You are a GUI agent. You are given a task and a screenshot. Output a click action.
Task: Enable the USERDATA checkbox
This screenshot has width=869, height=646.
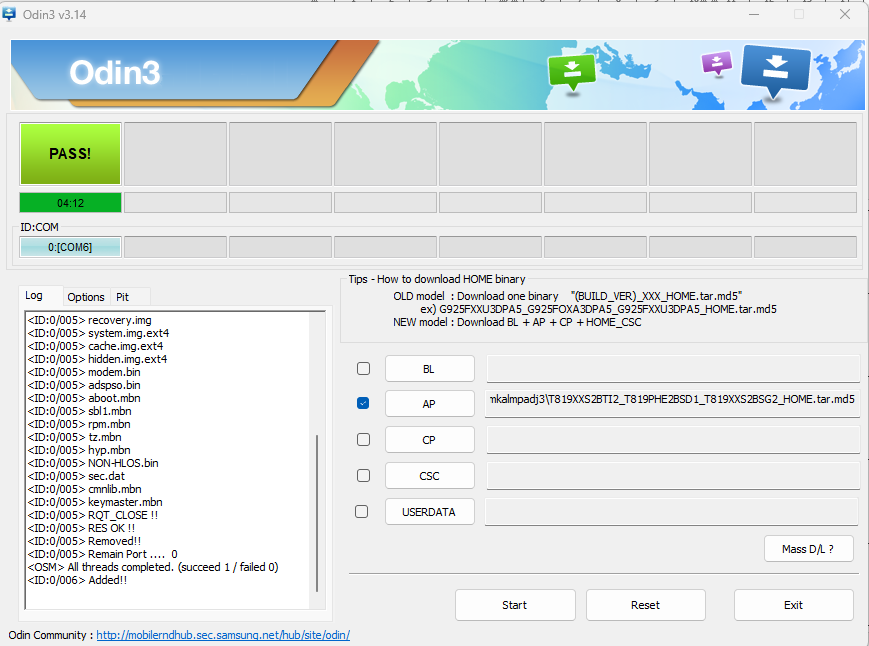pyautogui.click(x=361, y=511)
